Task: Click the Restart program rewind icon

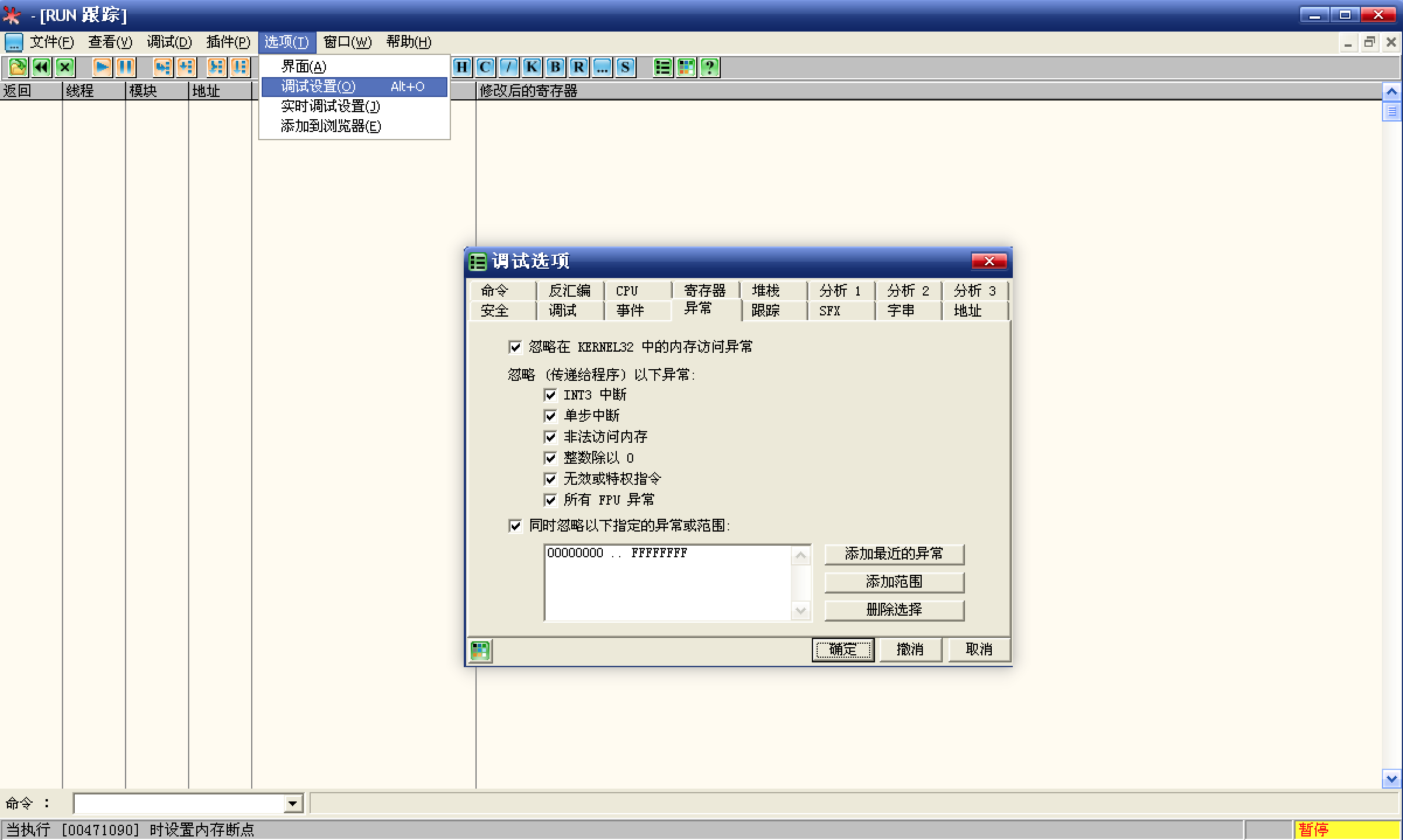Action: coord(41,67)
